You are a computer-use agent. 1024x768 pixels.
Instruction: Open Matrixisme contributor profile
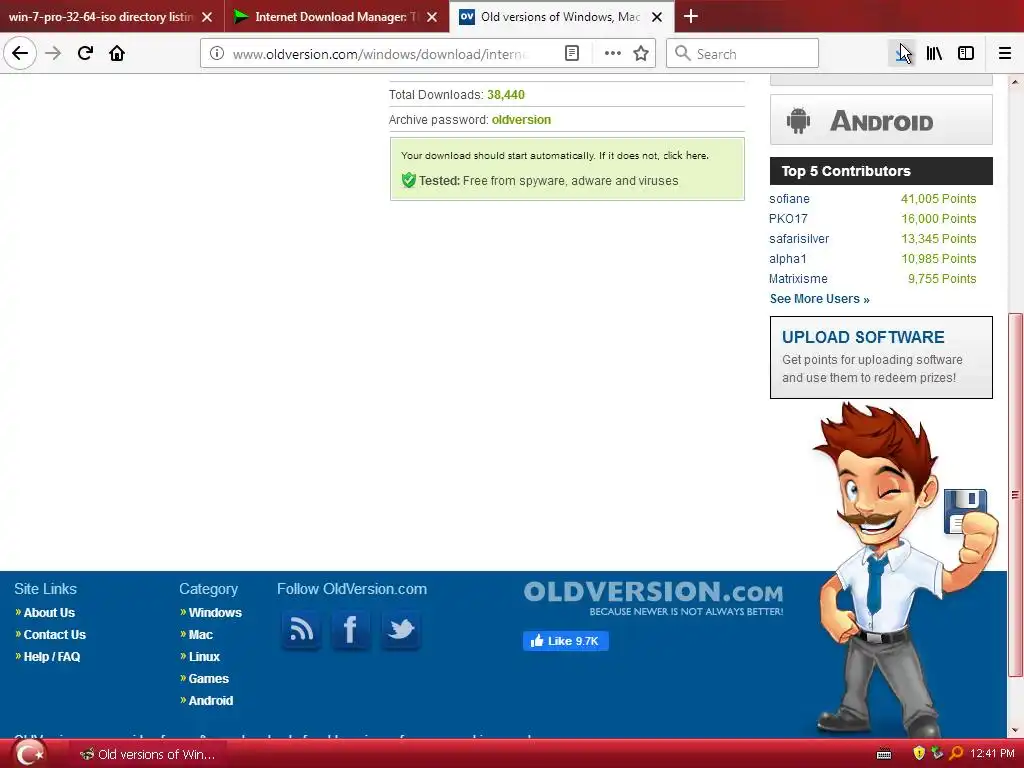coord(798,279)
